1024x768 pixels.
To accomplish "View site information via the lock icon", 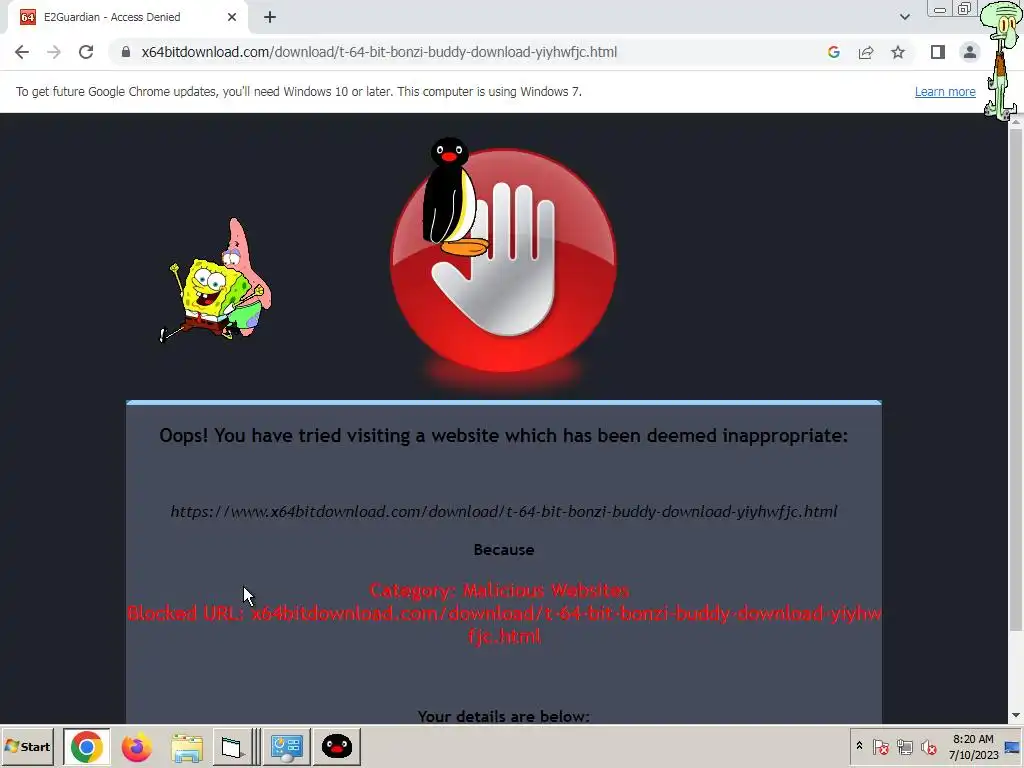I will pyautogui.click(x=126, y=52).
